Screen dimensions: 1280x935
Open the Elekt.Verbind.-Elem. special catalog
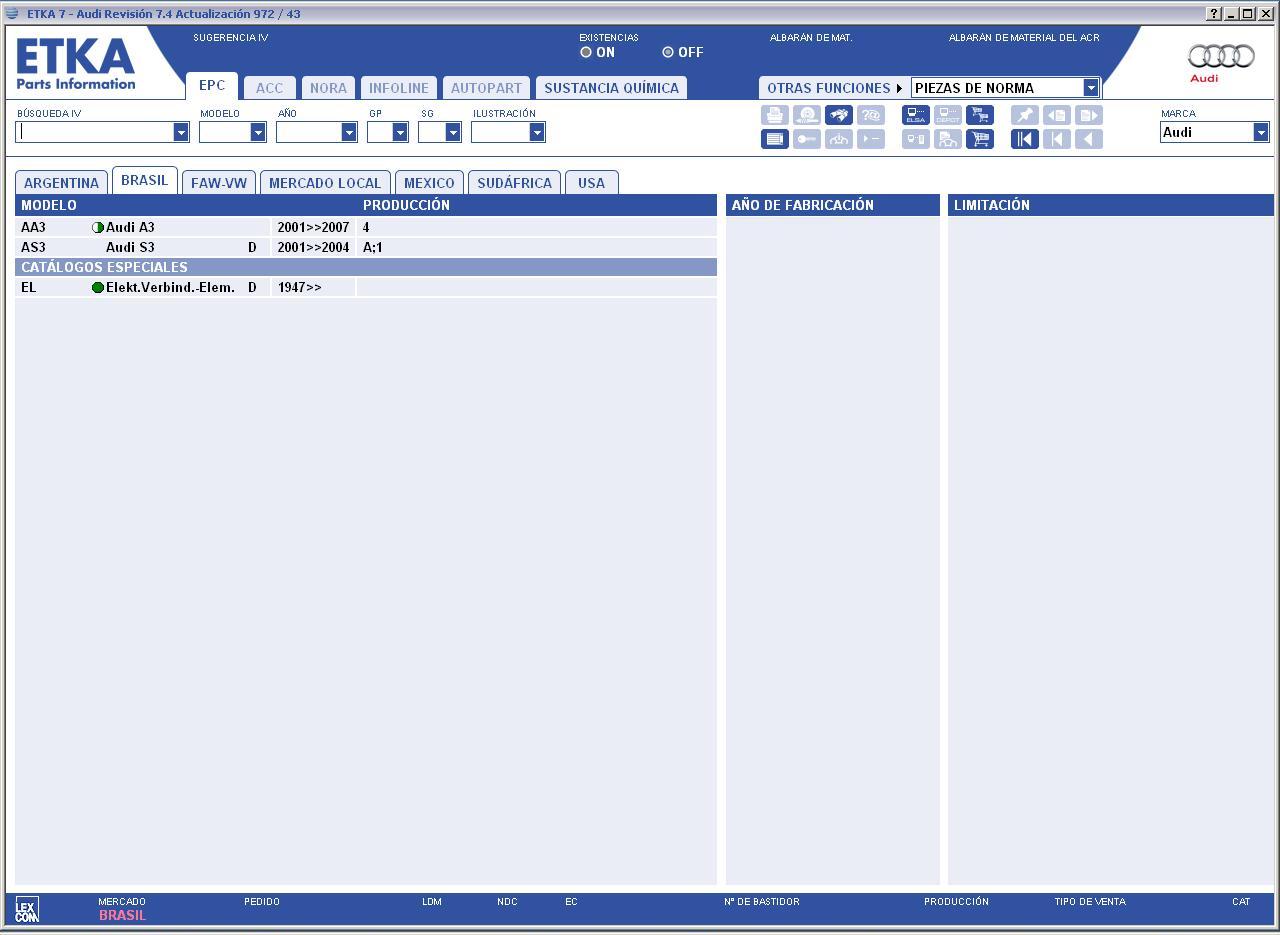coord(366,287)
